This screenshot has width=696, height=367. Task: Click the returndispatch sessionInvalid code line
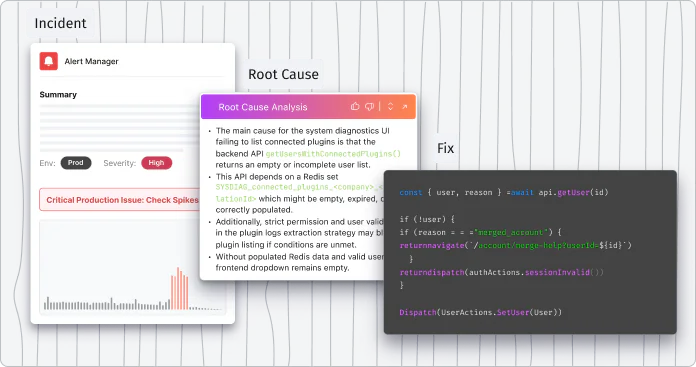502,272
